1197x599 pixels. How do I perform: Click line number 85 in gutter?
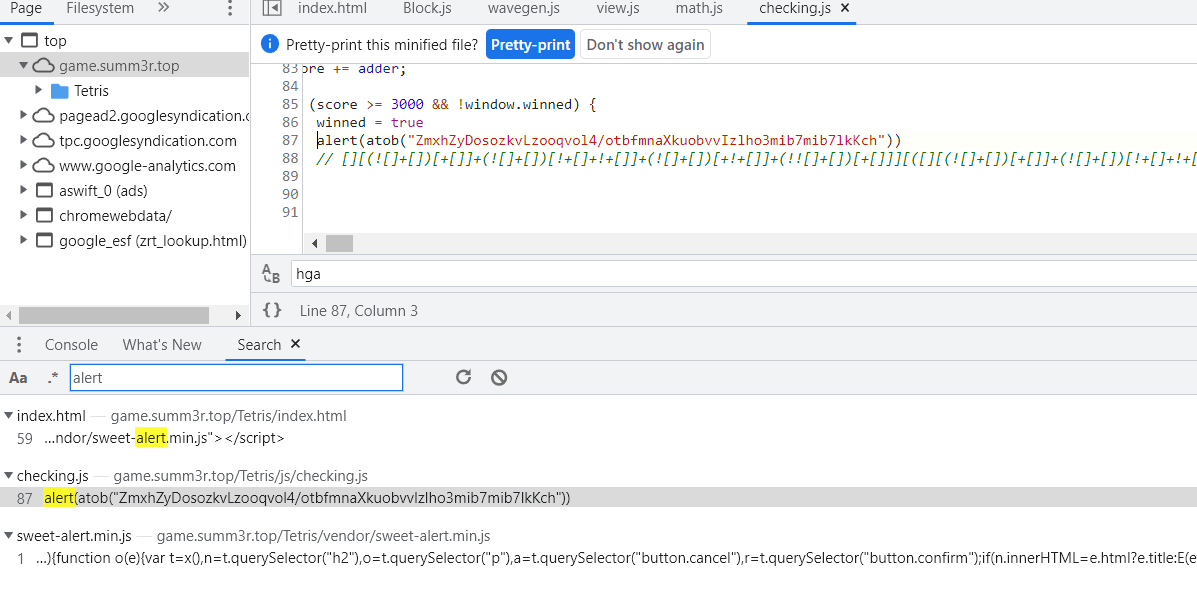click(289, 105)
